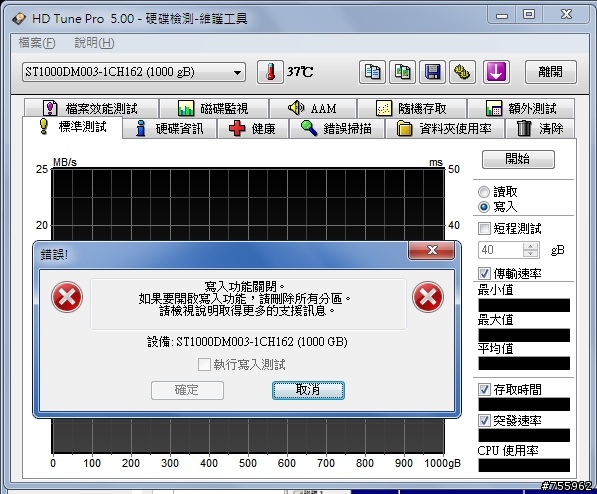Switch to the 額外測試 tab
597x494 pixels.
[x=521, y=109]
